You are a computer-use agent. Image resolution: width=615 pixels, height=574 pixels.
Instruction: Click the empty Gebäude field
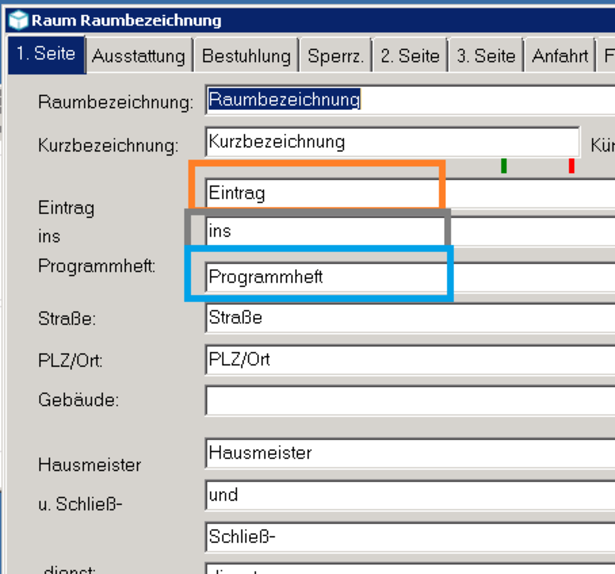[410, 400]
